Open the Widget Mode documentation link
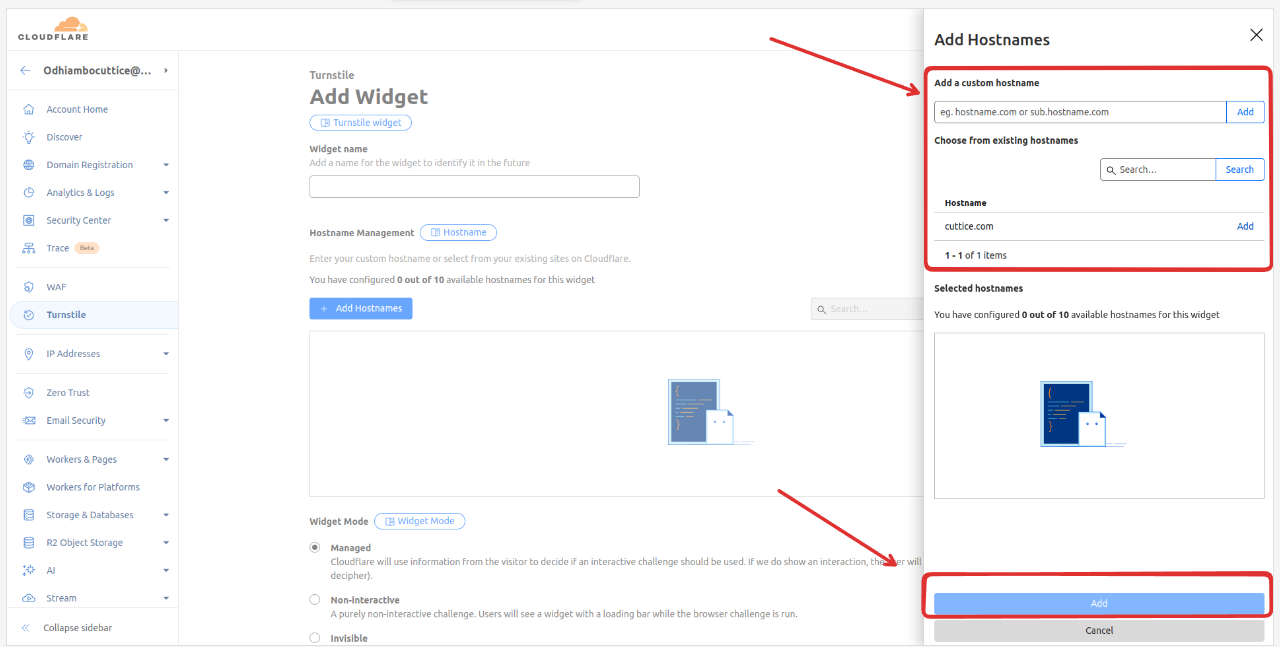Screen dimensions: 1280x647 click(x=419, y=521)
